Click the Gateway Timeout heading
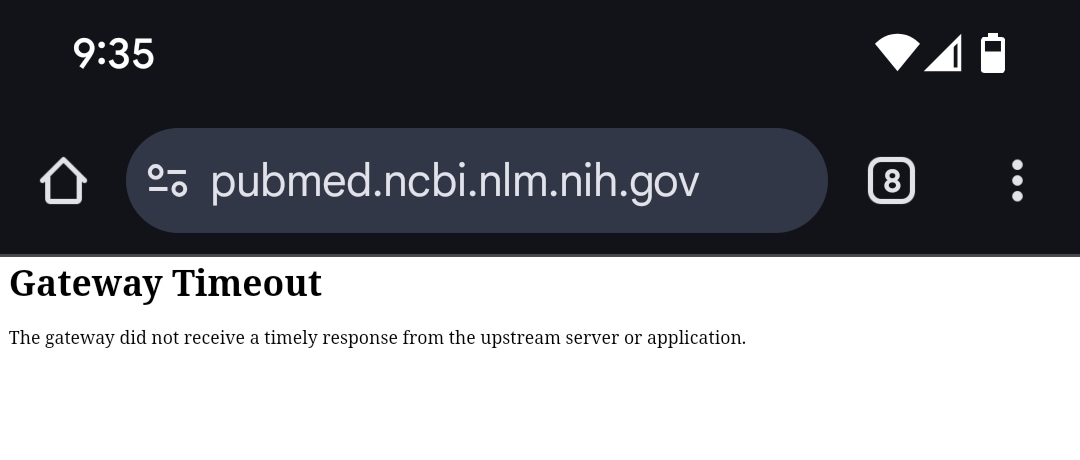The image size is (1080, 460). [x=165, y=283]
